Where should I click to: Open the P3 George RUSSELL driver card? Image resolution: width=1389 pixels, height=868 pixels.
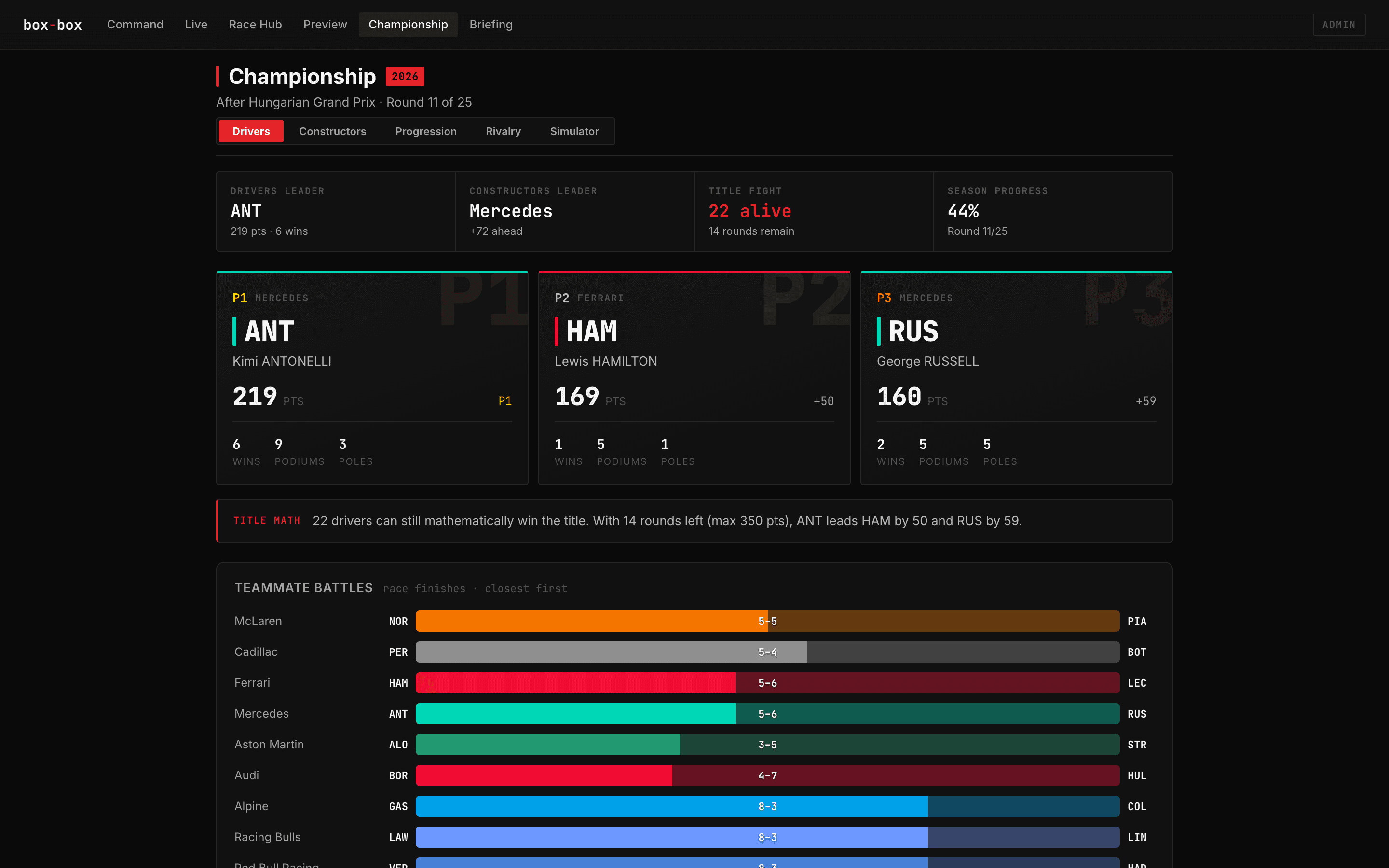click(1017, 378)
